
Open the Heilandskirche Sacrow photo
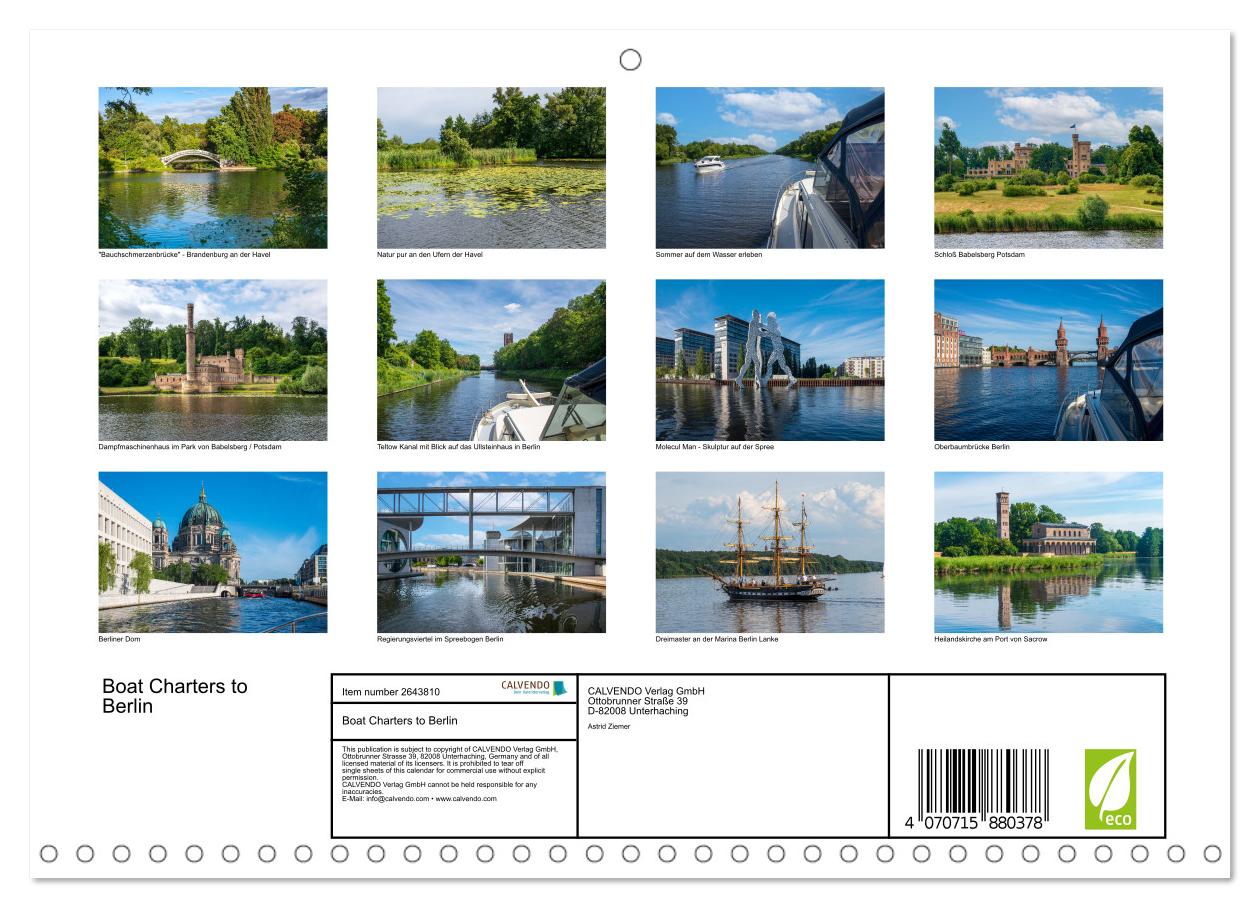coord(1048,552)
